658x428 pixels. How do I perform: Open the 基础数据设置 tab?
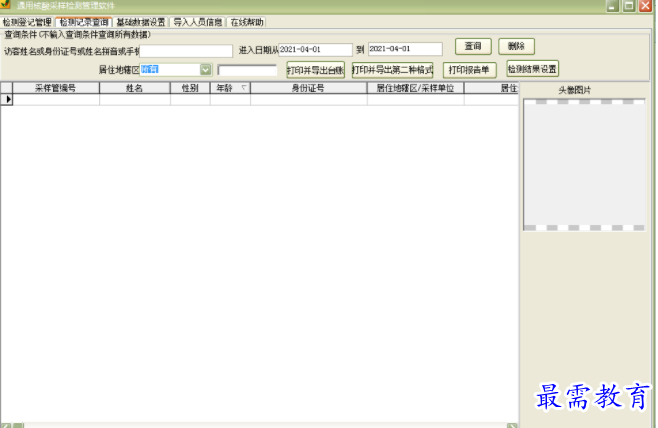pos(141,22)
